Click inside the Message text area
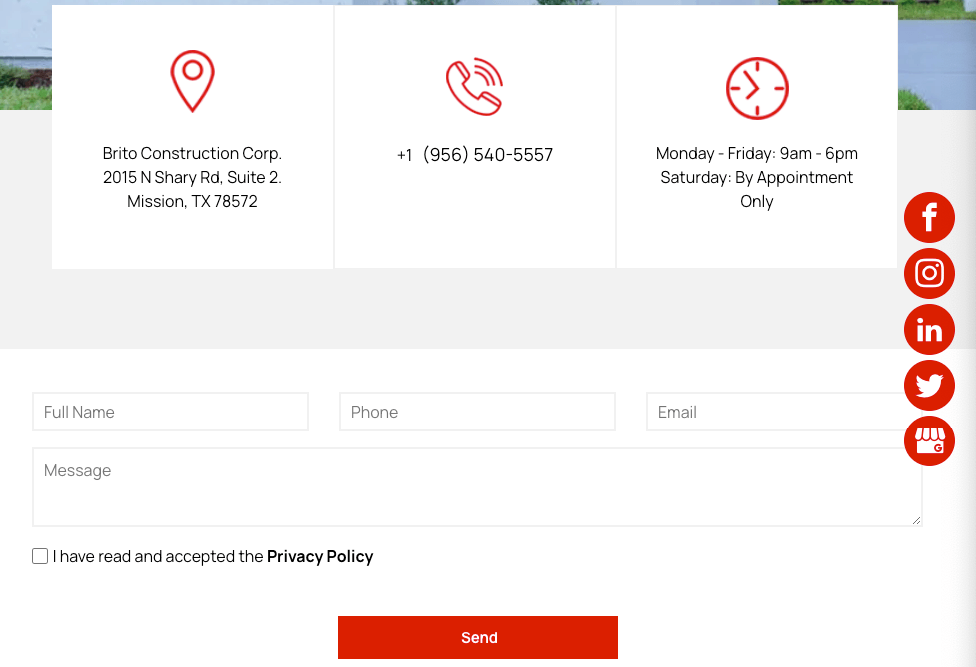976x667 pixels. click(477, 487)
